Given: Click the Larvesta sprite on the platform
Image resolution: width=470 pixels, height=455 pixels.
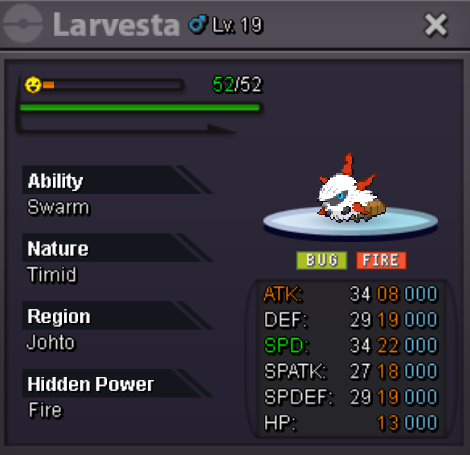Looking at the screenshot, I should [x=351, y=189].
